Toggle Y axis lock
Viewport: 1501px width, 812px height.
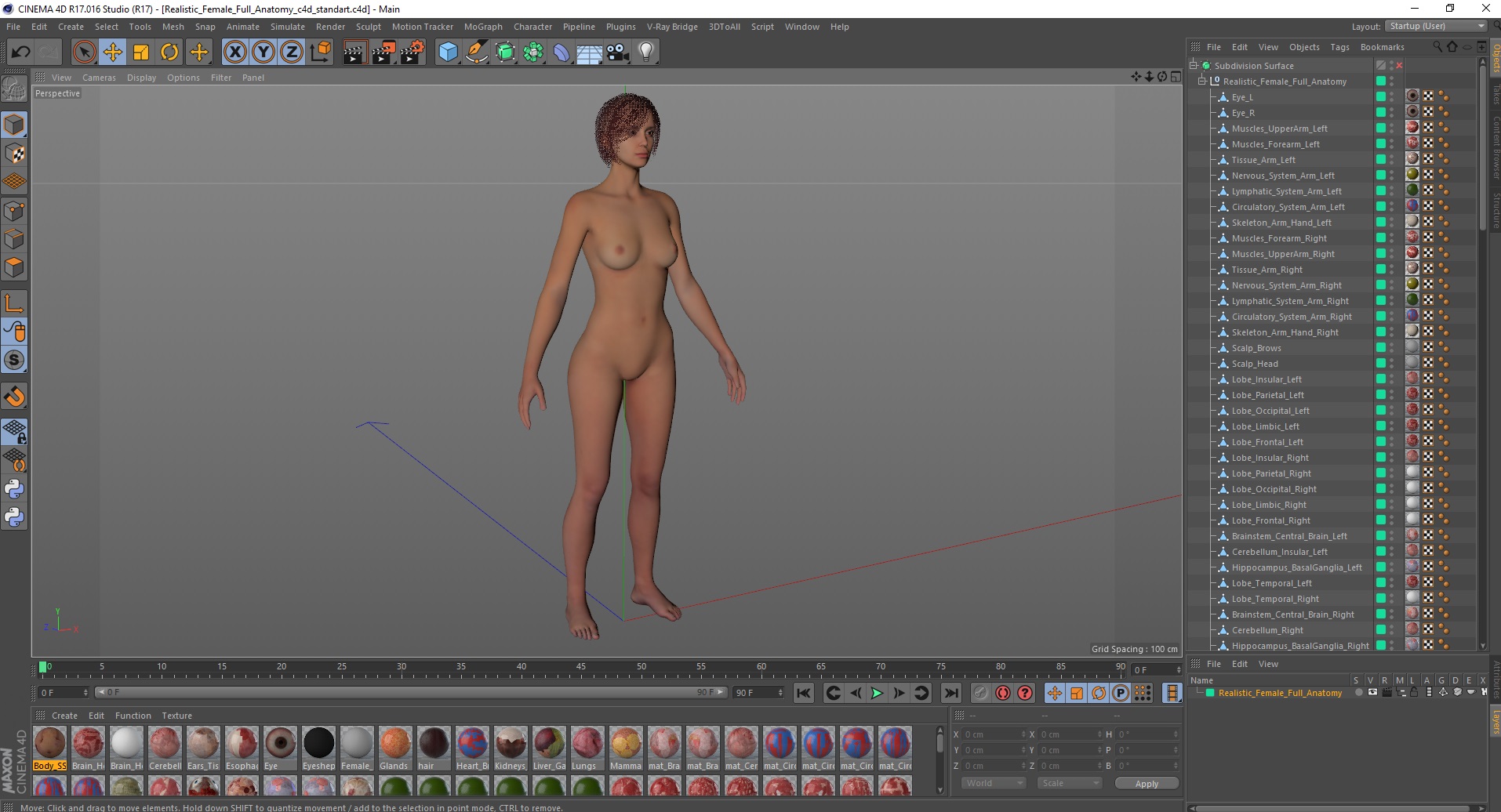pyautogui.click(x=263, y=53)
